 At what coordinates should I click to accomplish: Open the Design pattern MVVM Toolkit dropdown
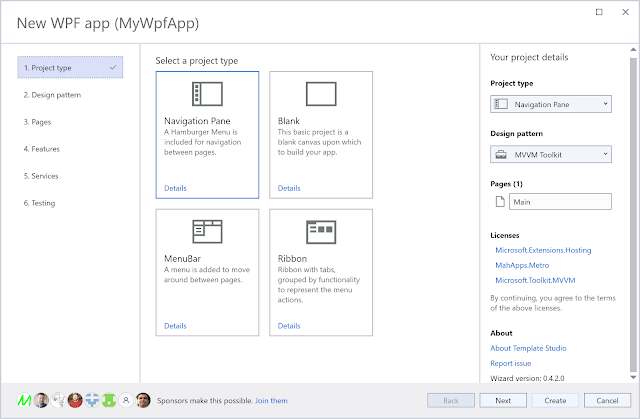(x=551, y=154)
